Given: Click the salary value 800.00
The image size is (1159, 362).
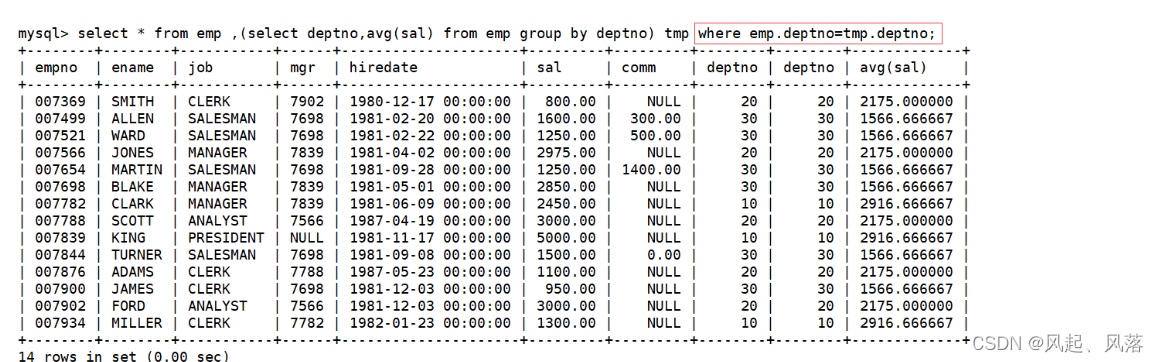Looking at the screenshot, I should [571, 102].
